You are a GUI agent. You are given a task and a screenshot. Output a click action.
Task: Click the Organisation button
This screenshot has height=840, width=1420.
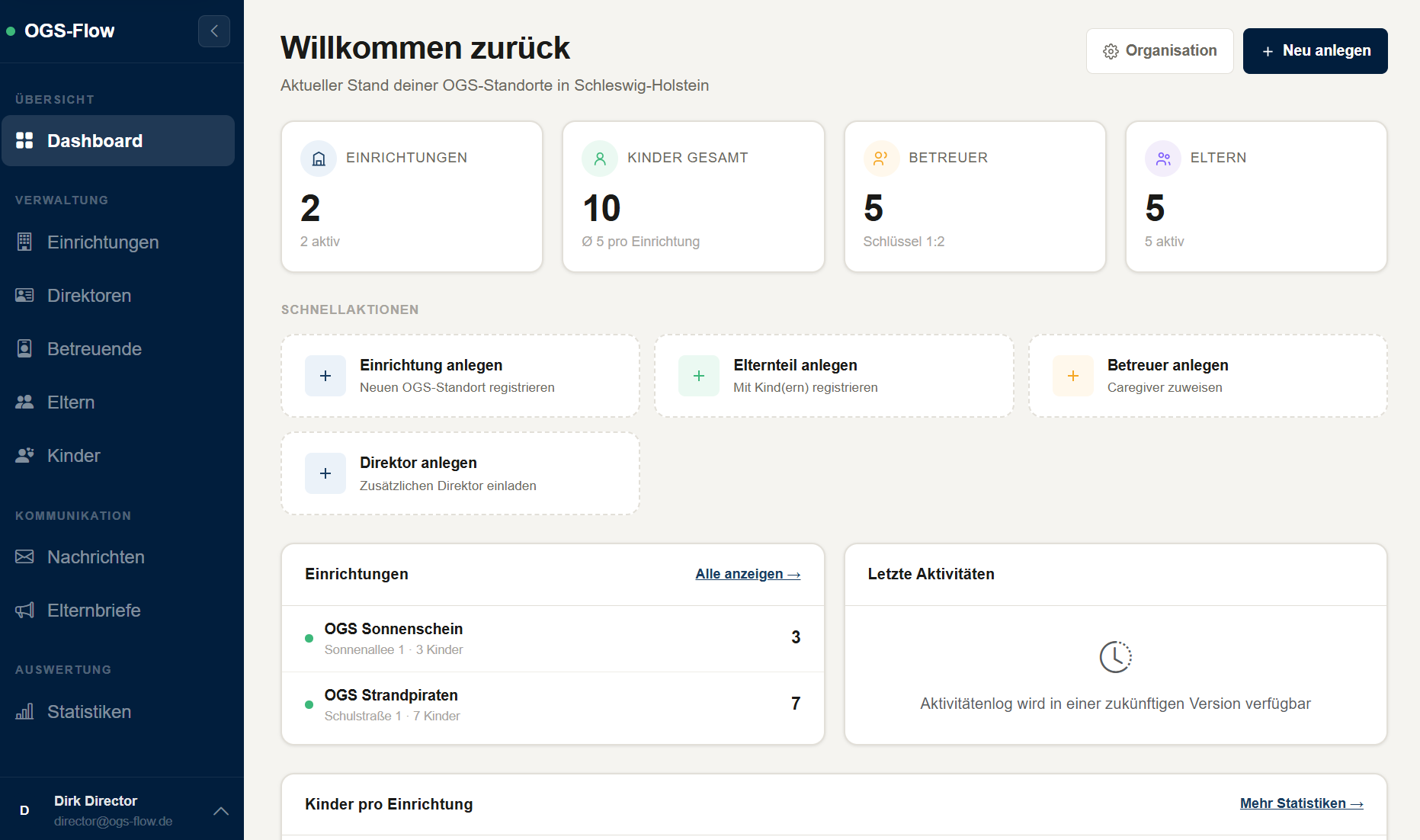[x=1159, y=51]
